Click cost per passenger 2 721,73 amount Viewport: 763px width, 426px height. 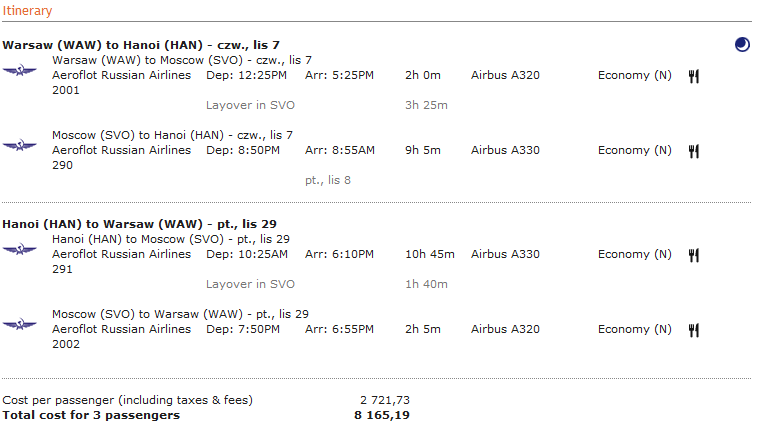tap(385, 400)
